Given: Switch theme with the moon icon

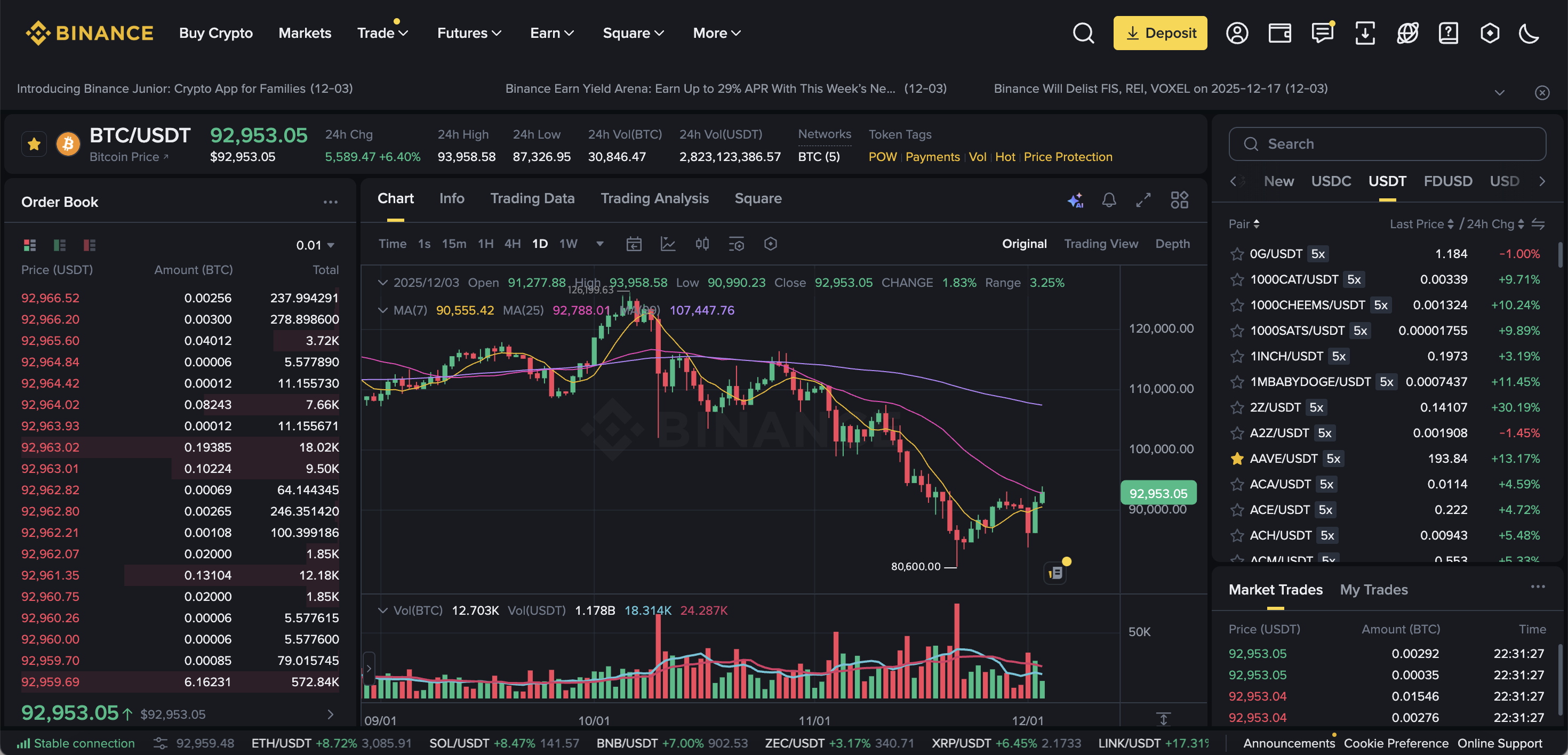Looking at the screenshot, I should click(1529, 33).
